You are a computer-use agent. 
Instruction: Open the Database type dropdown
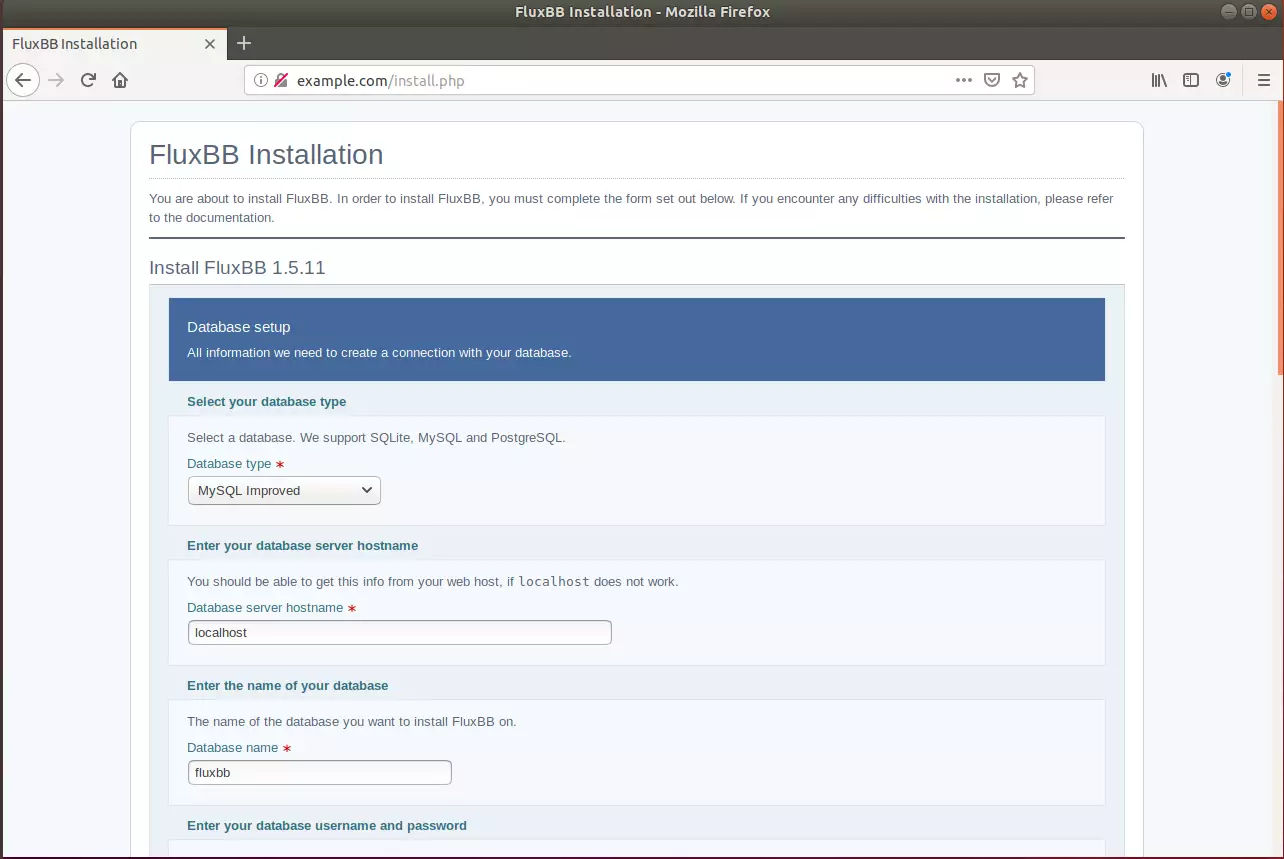284,490
